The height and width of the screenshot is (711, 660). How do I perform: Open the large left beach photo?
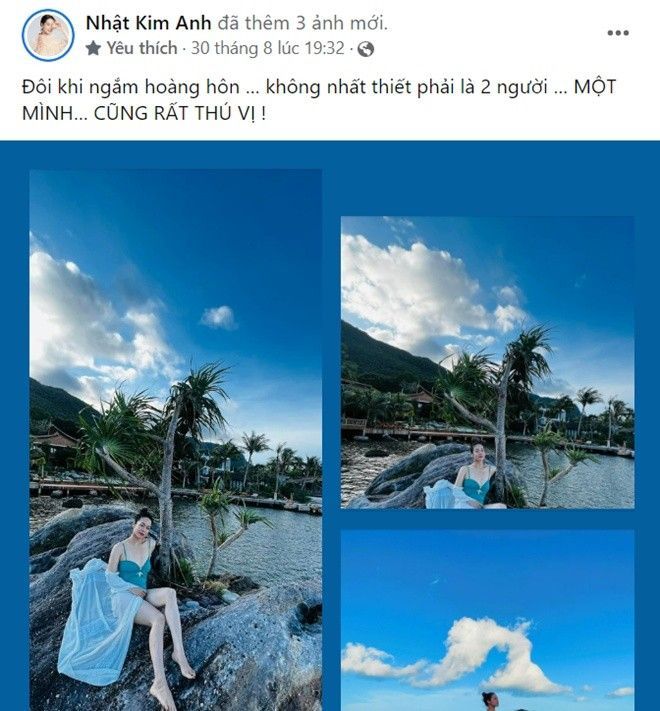176,440
